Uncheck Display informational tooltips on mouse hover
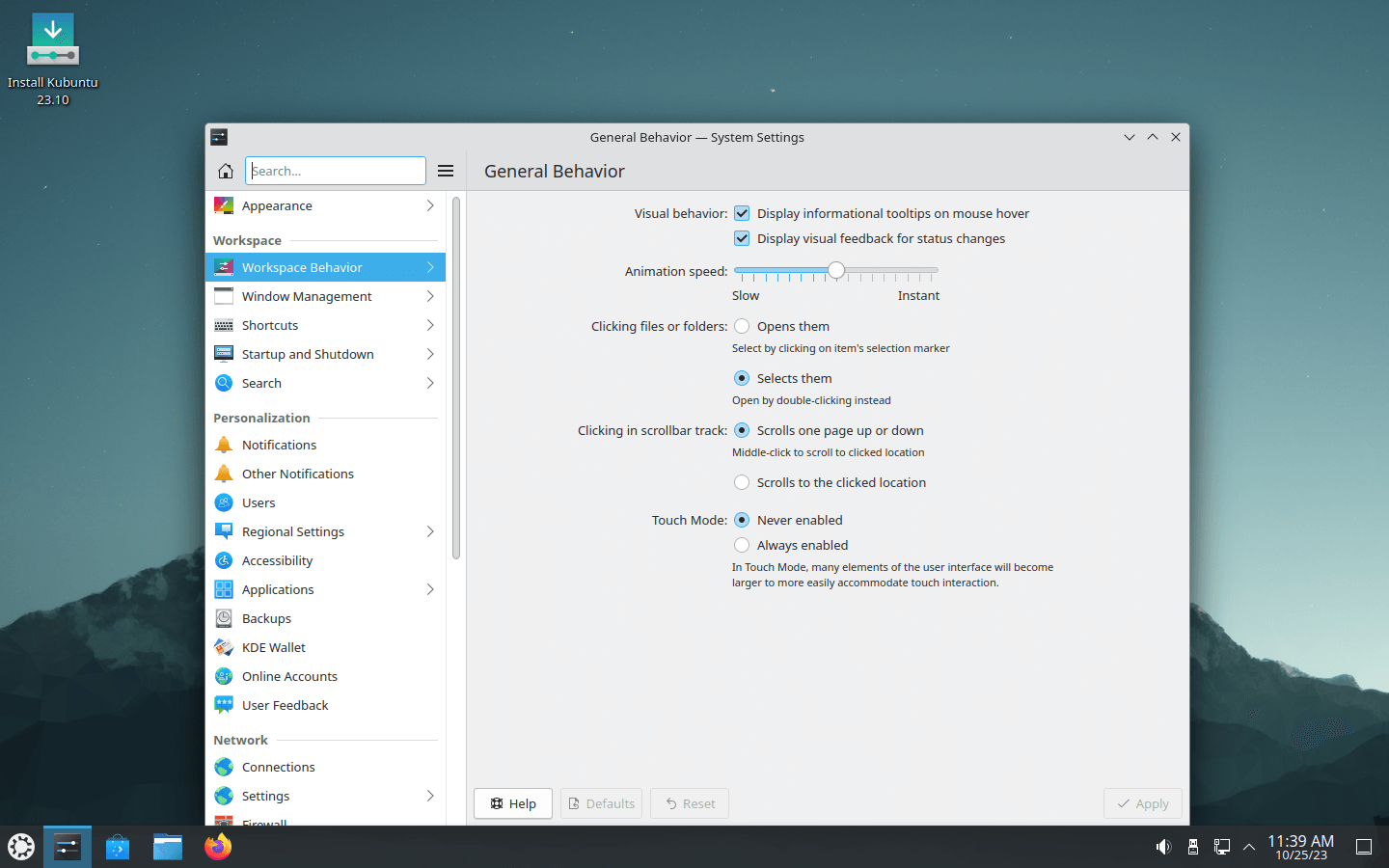The image size is (1389, 868). (x=742, y=213)
